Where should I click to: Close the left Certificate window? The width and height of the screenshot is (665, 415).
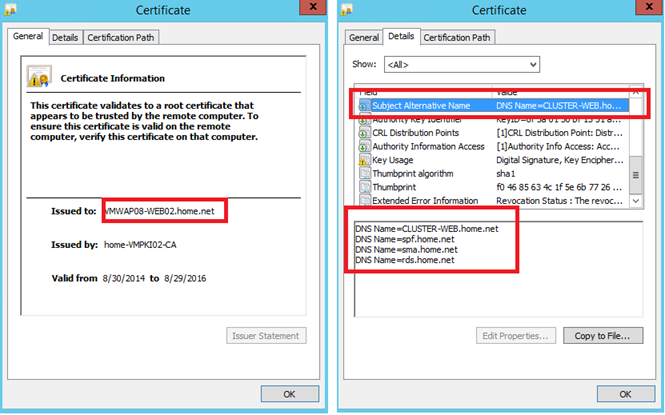(313, 7)
